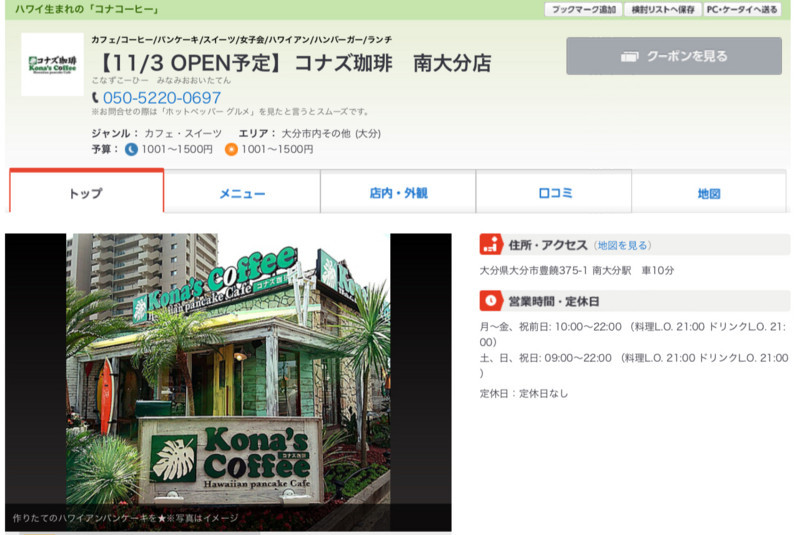Click the category tags line カフェ/コーヒー/パンケーキ

241,39
